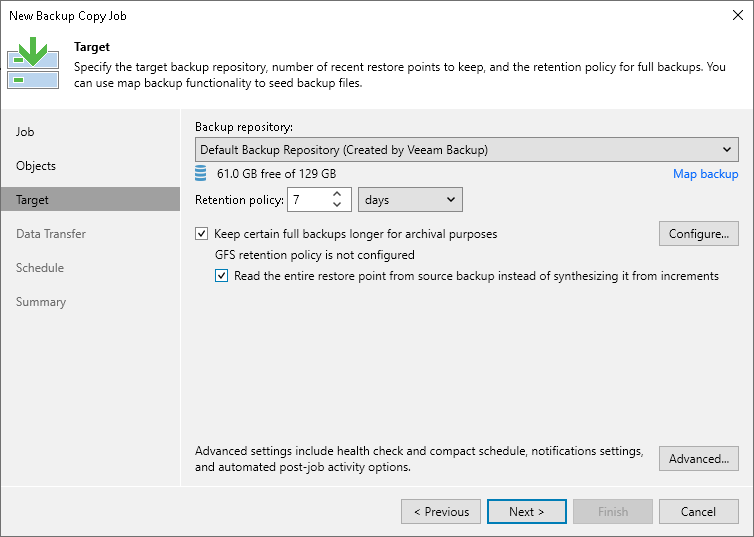
Task: Click the repository disk space icon
Action: (201, 173)
